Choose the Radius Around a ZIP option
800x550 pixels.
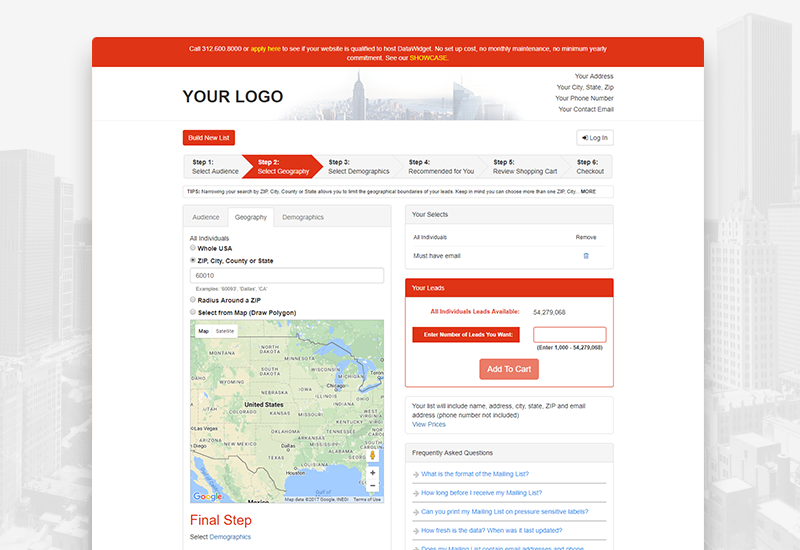pyautogui.click(x=193, y=299)
